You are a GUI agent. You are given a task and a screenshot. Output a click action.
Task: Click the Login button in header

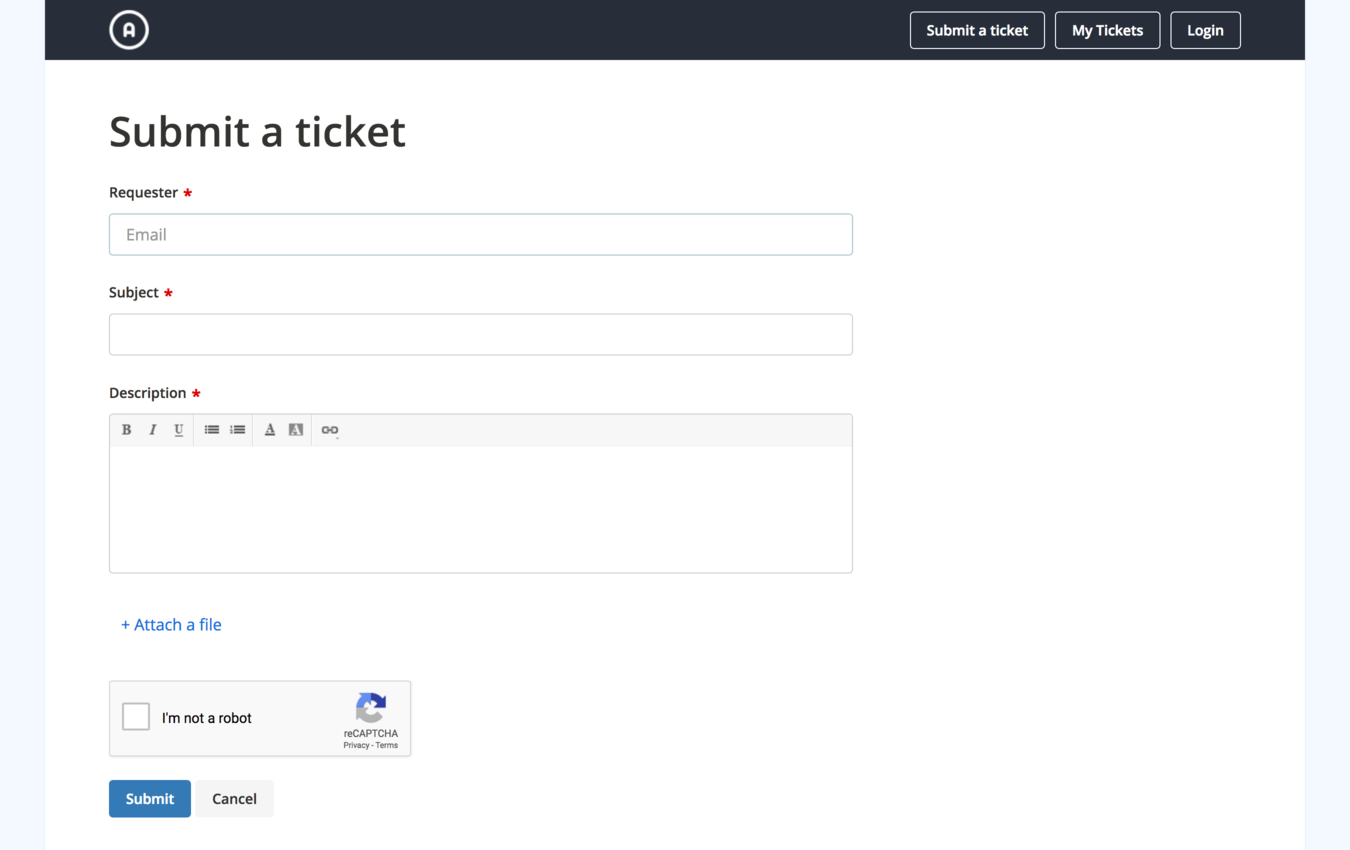coord(1205,30)
